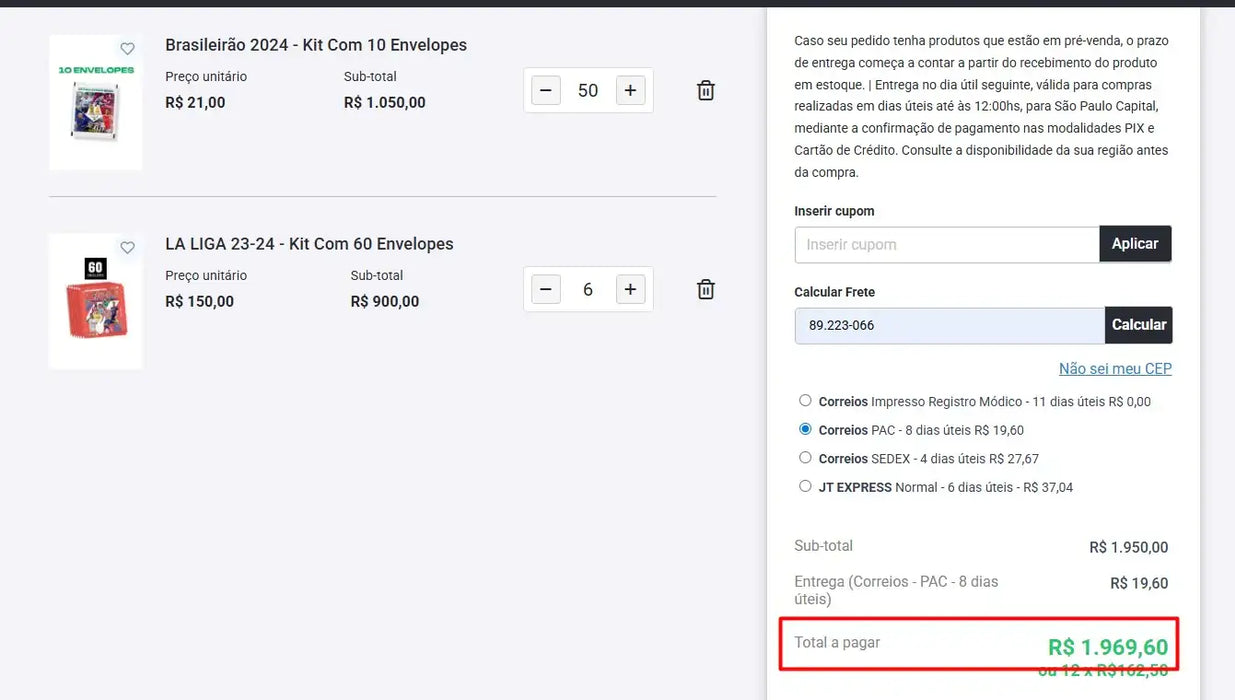Add Brasileirão 2024 kit to wishlist

127,48
